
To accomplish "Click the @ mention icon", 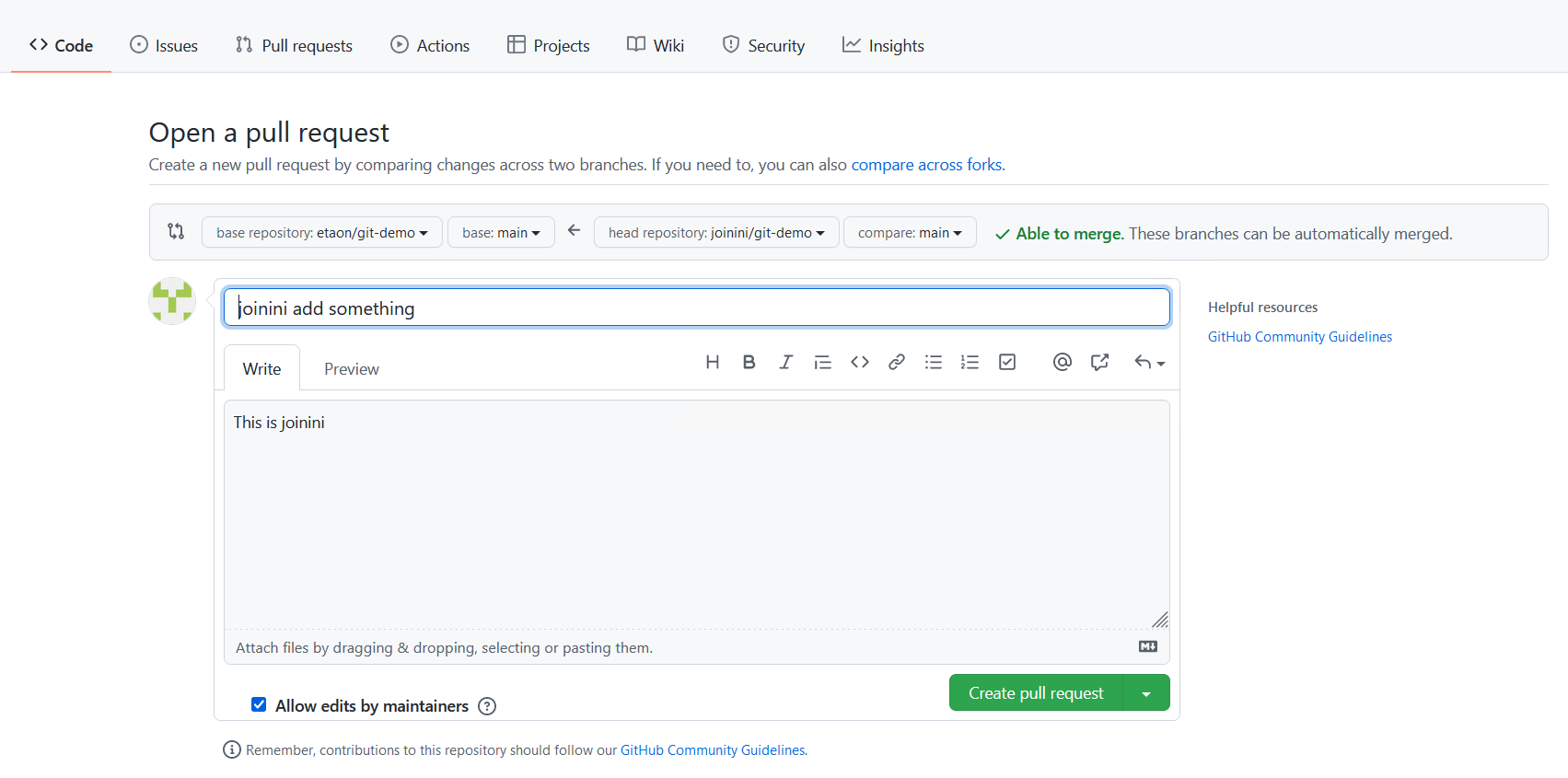I will point(1062,362).
